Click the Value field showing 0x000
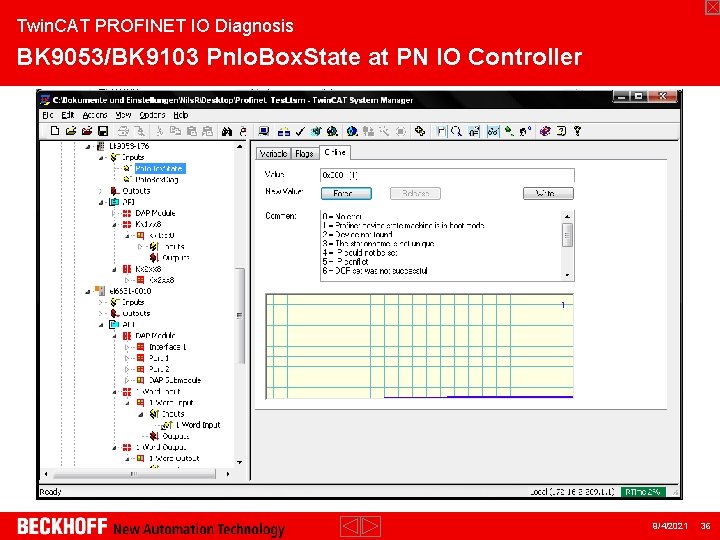720x540 pixels. (x=447, y=175)
